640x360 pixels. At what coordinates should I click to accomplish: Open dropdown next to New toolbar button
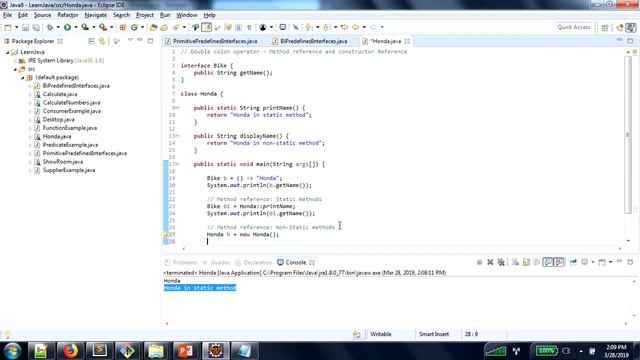[16, 27]
